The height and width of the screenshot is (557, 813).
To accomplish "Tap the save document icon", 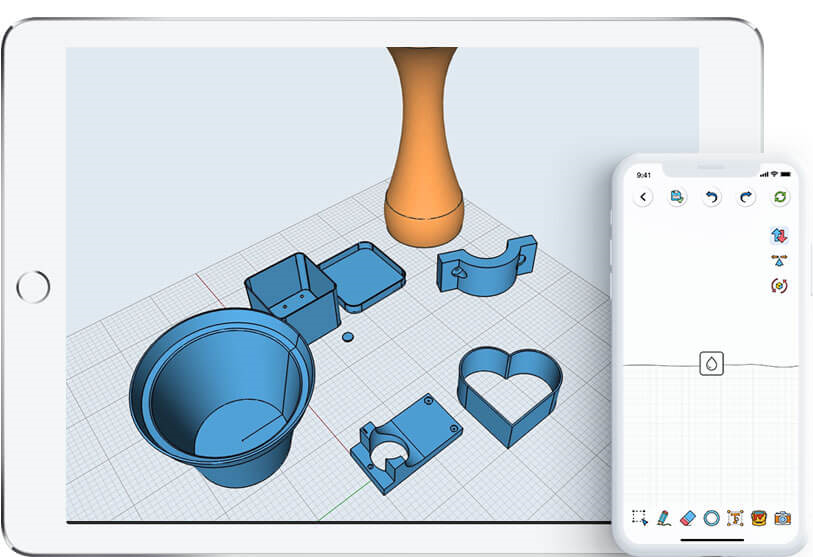I will 678,197.
